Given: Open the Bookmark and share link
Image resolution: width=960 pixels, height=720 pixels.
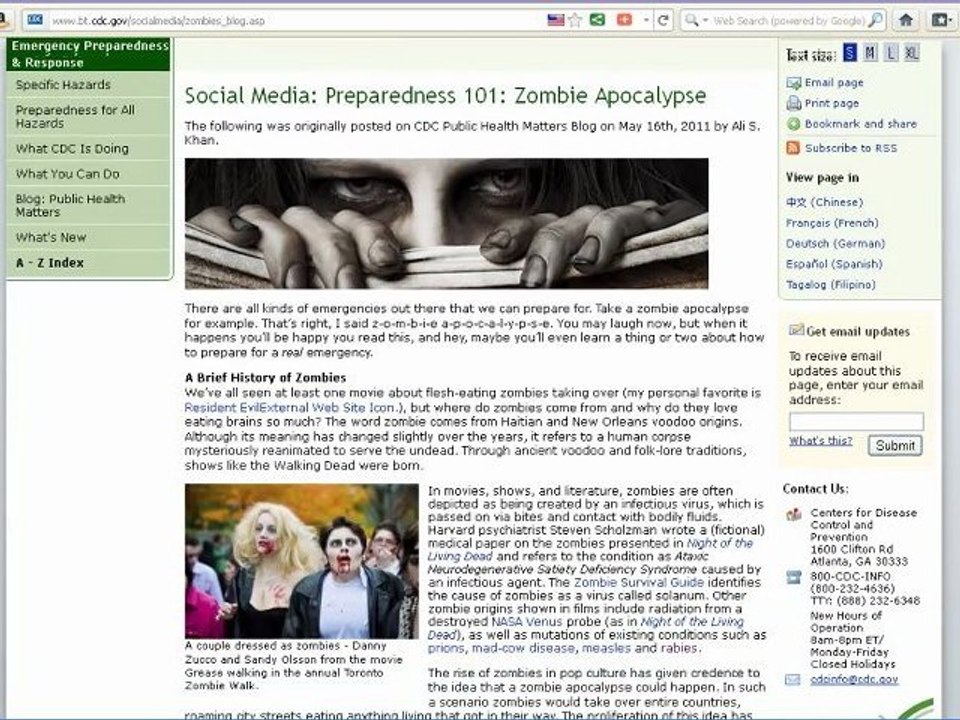Looking at the screenshot, I should (861, 124).
